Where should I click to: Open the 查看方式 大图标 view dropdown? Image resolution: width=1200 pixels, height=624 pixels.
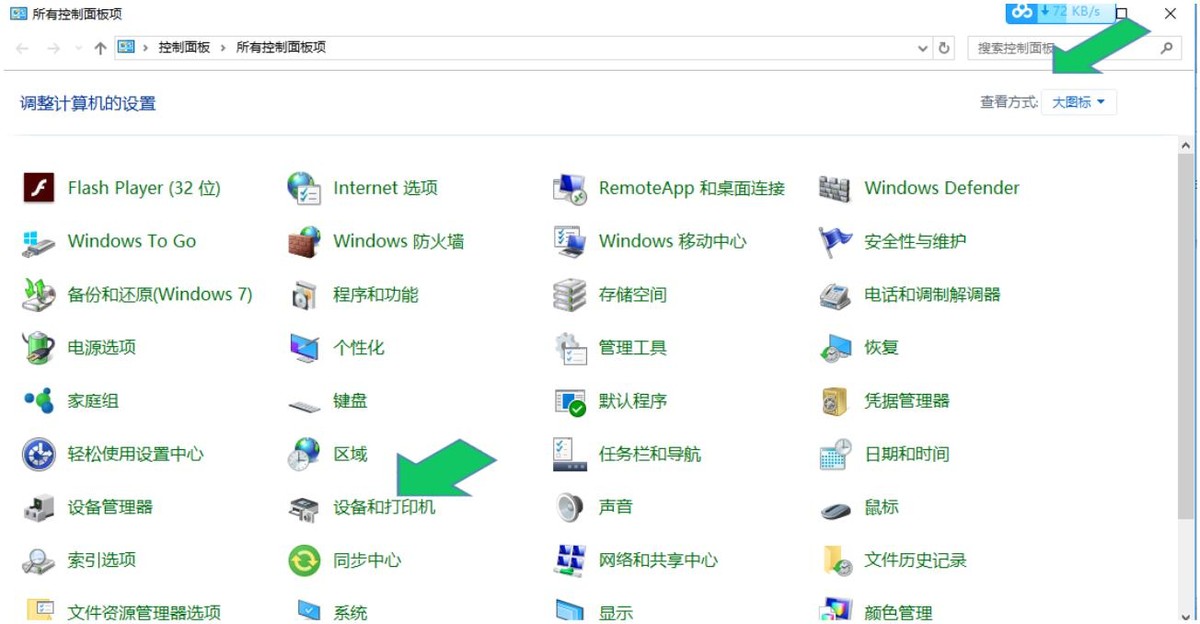point(1078,101)
